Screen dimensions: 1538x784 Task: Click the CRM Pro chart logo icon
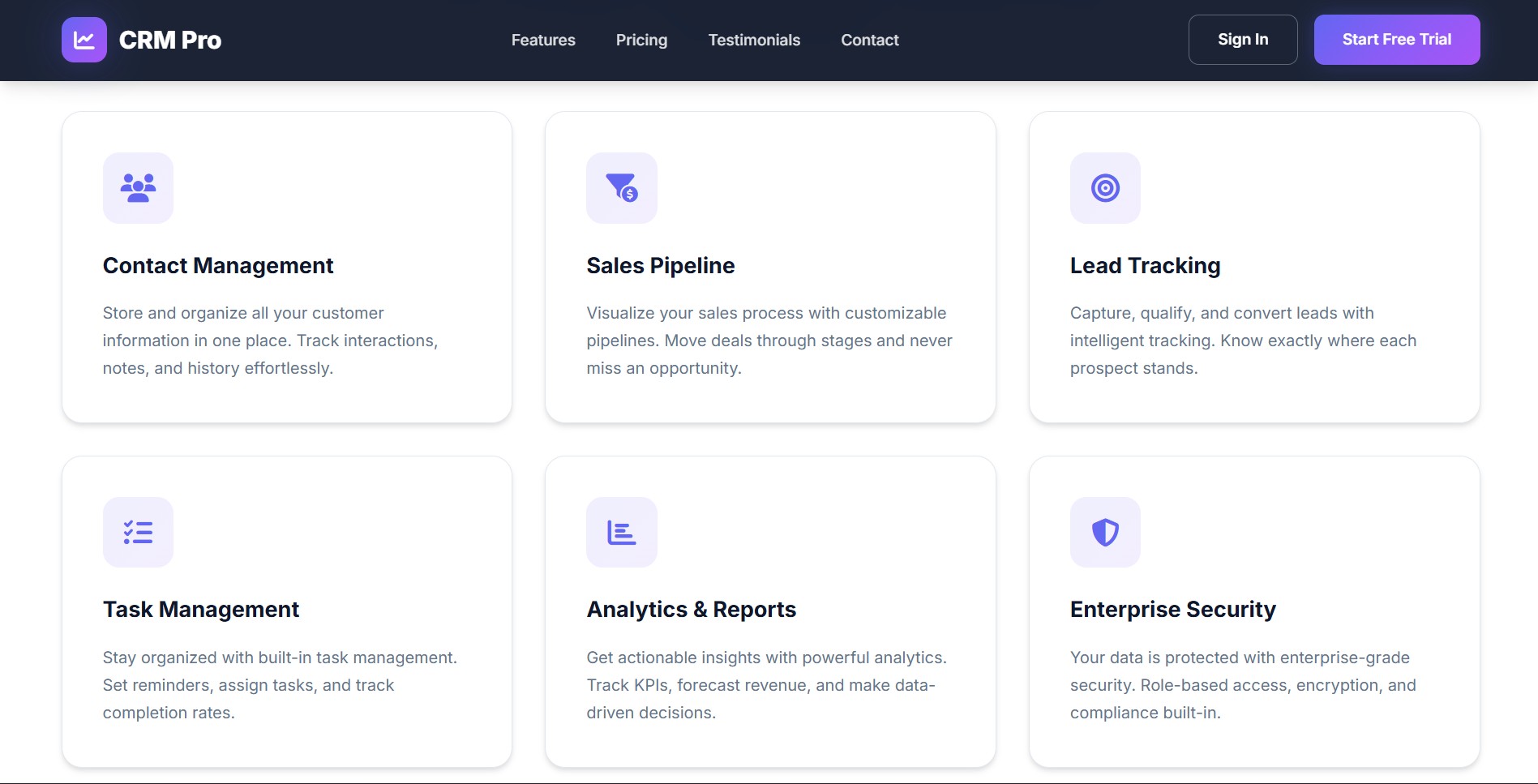click(84, 40)
